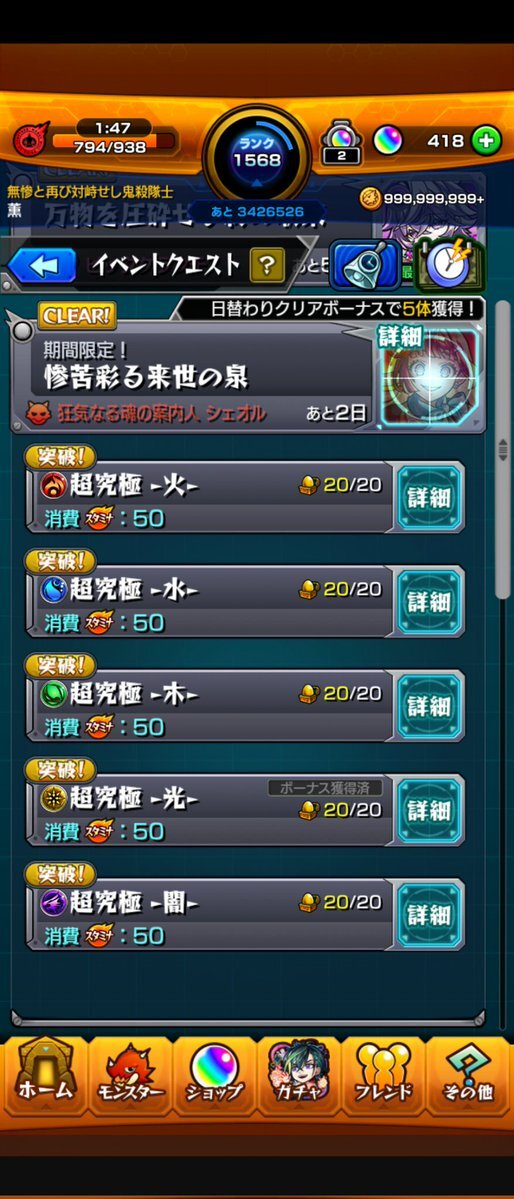Tap the ランク 1568 rank circle gauge
Screen dimensions: 514x1199
(257, 155)
